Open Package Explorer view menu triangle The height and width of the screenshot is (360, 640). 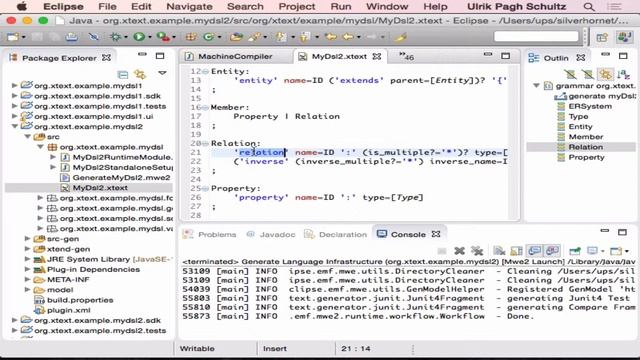[162, 73]
